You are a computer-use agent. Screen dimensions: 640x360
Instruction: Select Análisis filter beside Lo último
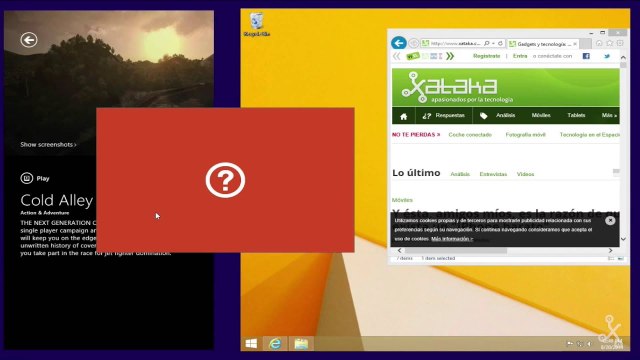coord(460,174)
